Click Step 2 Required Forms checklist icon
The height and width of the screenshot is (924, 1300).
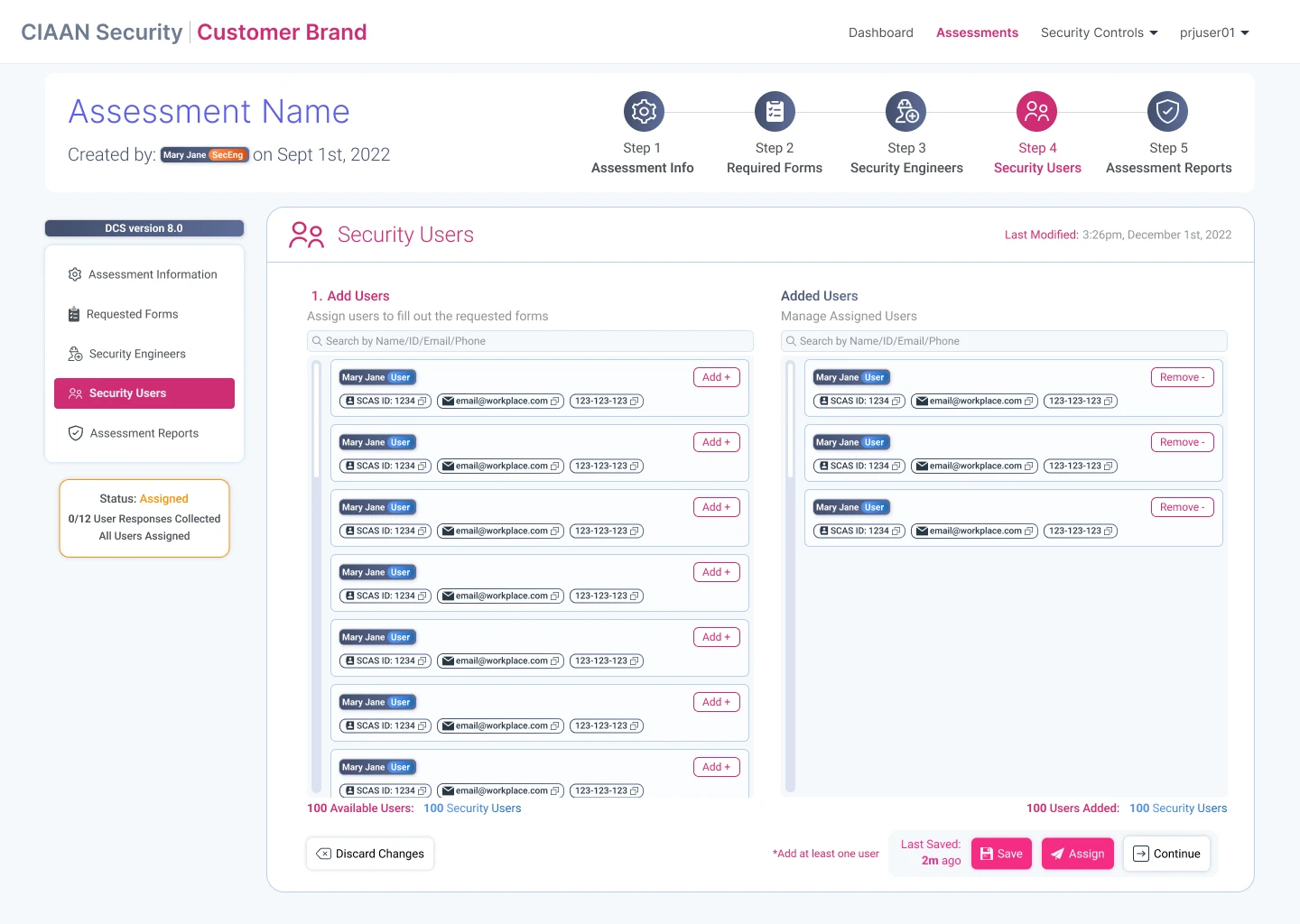tap(775, 112)
